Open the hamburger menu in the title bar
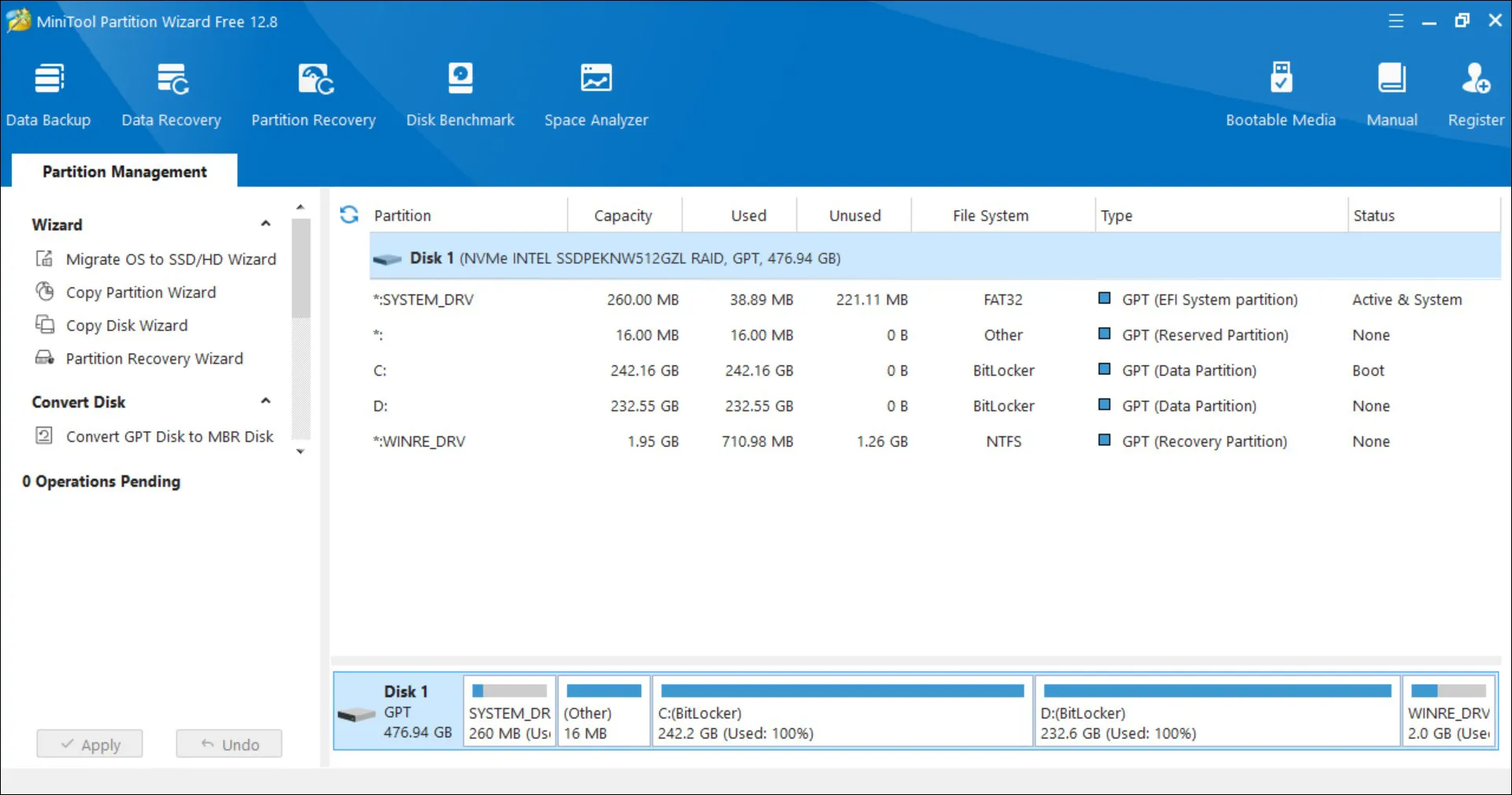 (1395, 21)
